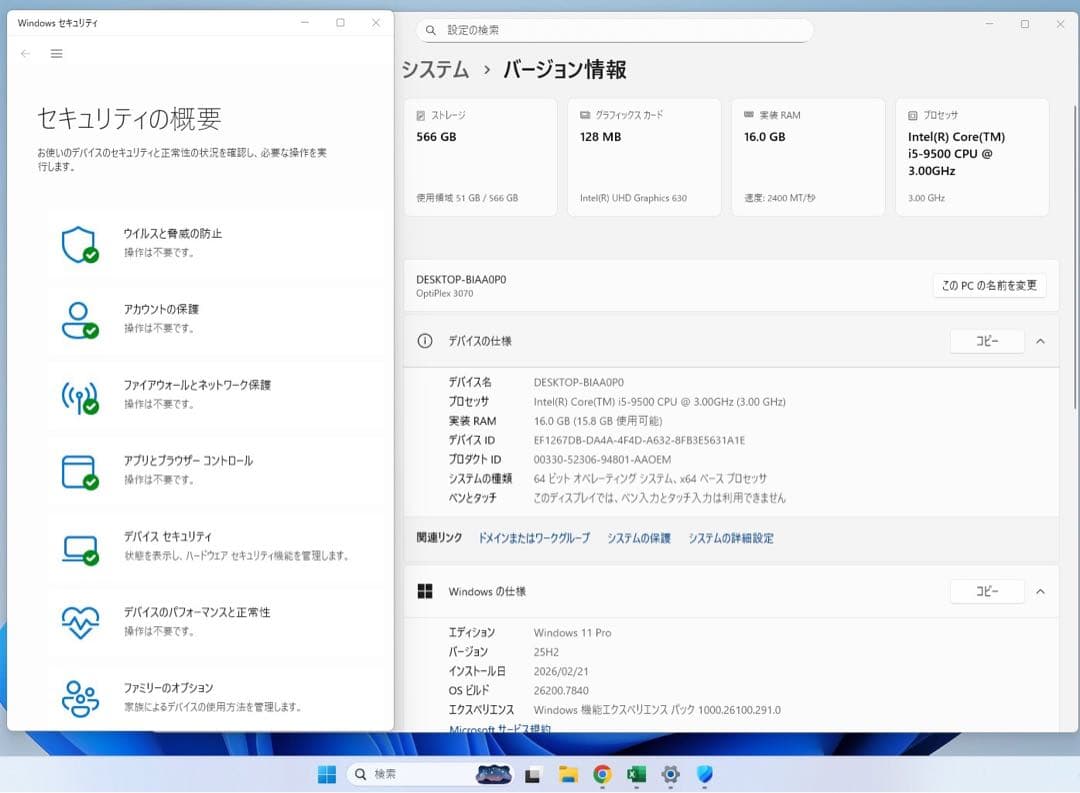Click the Windows logo beside Windows の仕様
1080x793 pixels.
(x=425, y=591)
